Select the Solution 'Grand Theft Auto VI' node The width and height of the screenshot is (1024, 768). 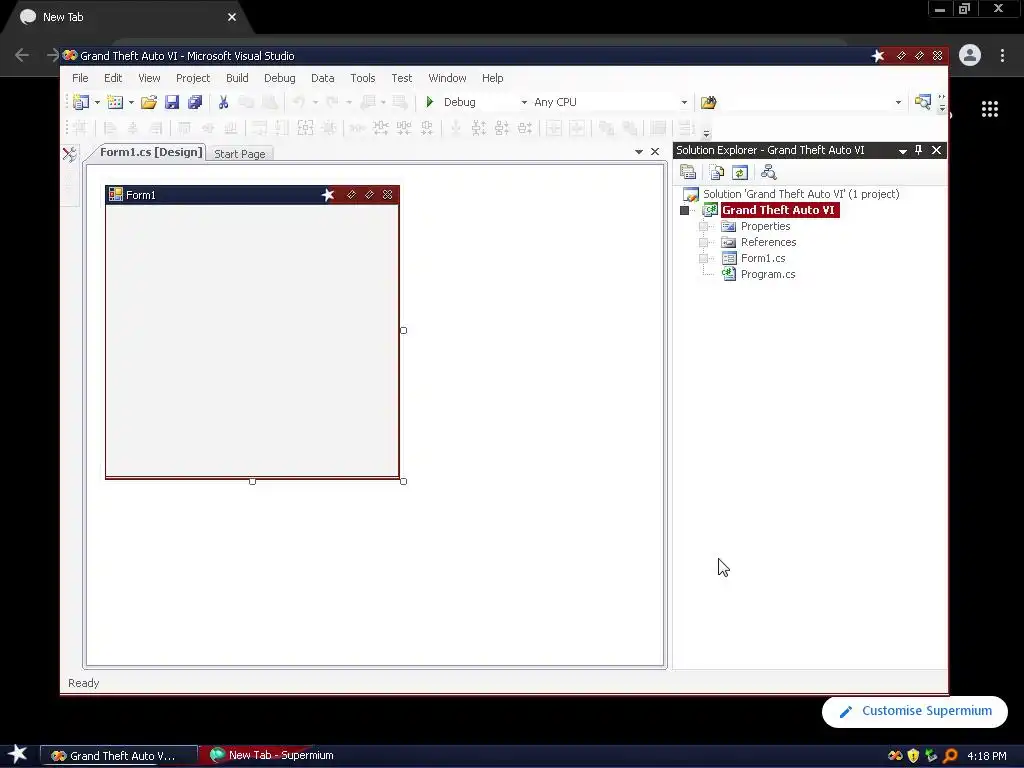[x=801, y=194]
